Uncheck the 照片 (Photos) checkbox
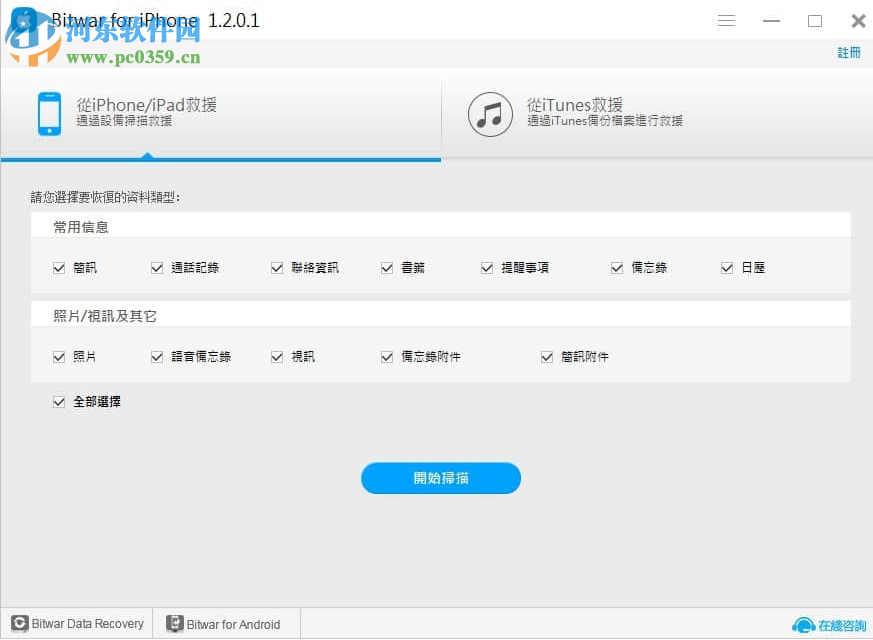The height and width of the screenshot is (640, 873). (59, 355)
